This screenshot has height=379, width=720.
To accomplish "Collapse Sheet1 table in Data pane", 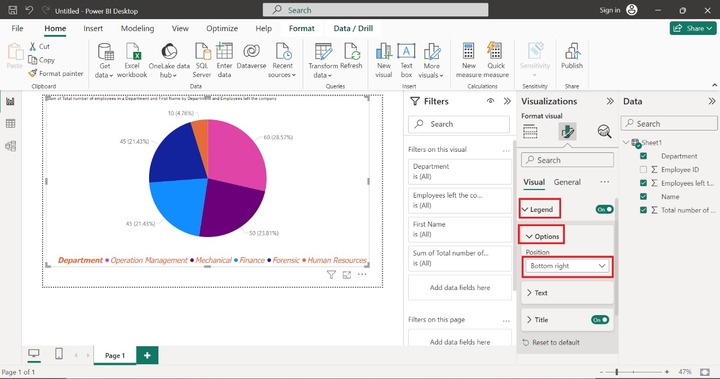I will [x=626, y=142].
